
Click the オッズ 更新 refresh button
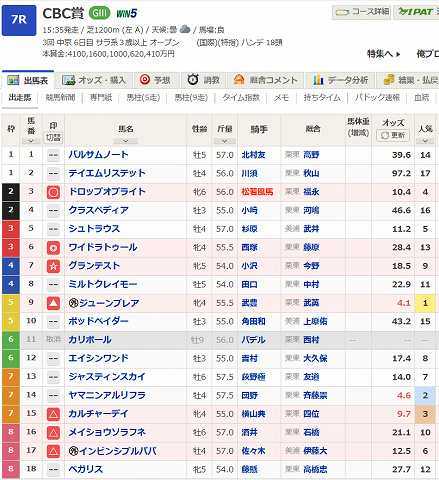pos(393,135)
